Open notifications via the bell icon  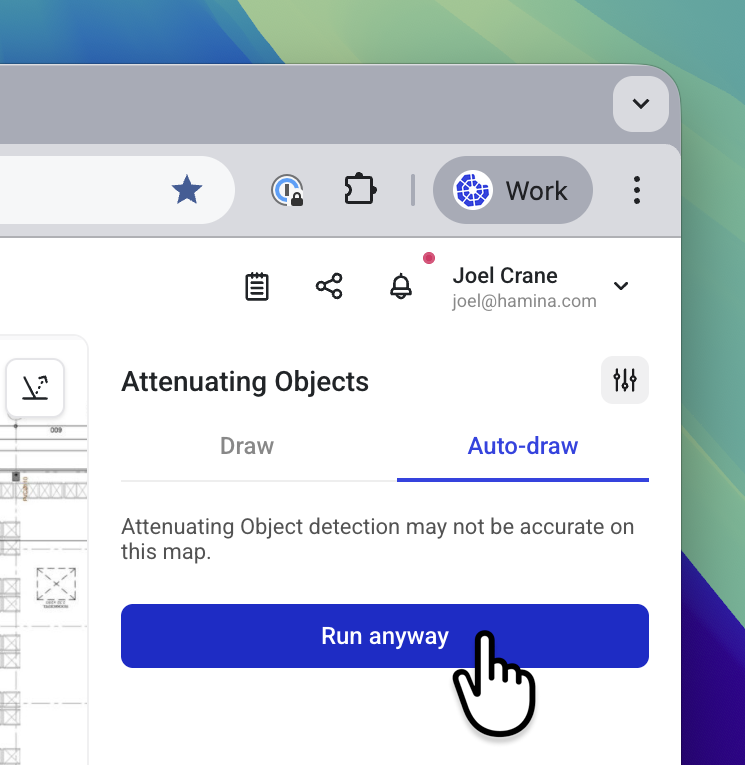401,287
